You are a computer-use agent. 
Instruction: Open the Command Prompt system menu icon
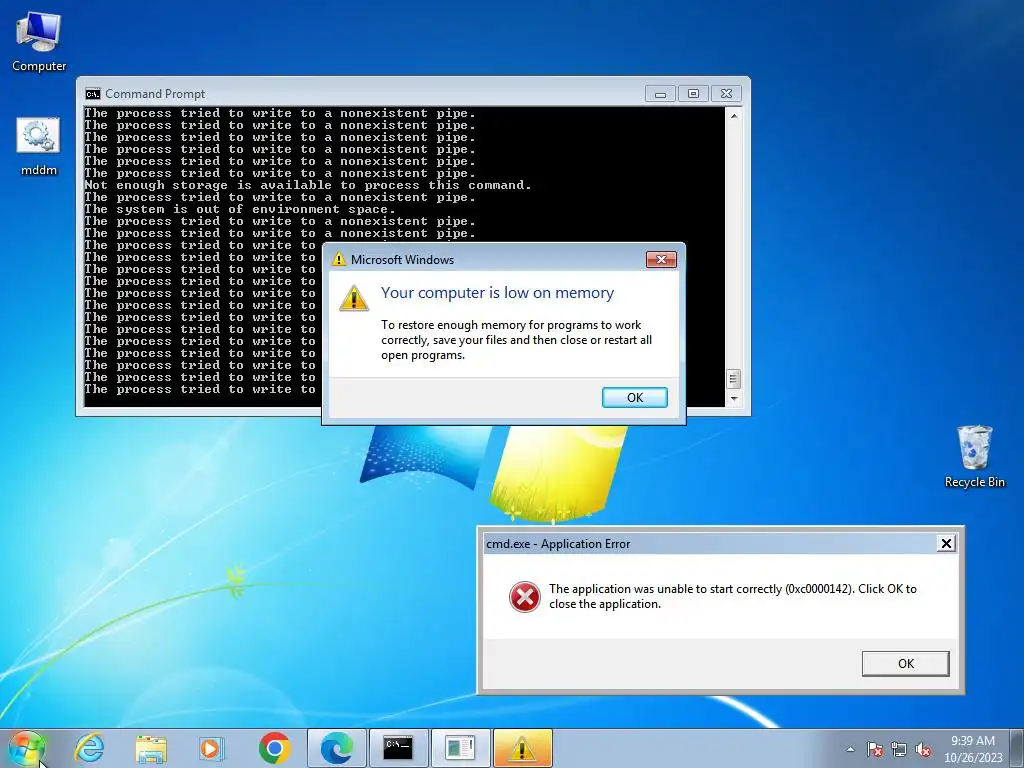click(93, 93)
